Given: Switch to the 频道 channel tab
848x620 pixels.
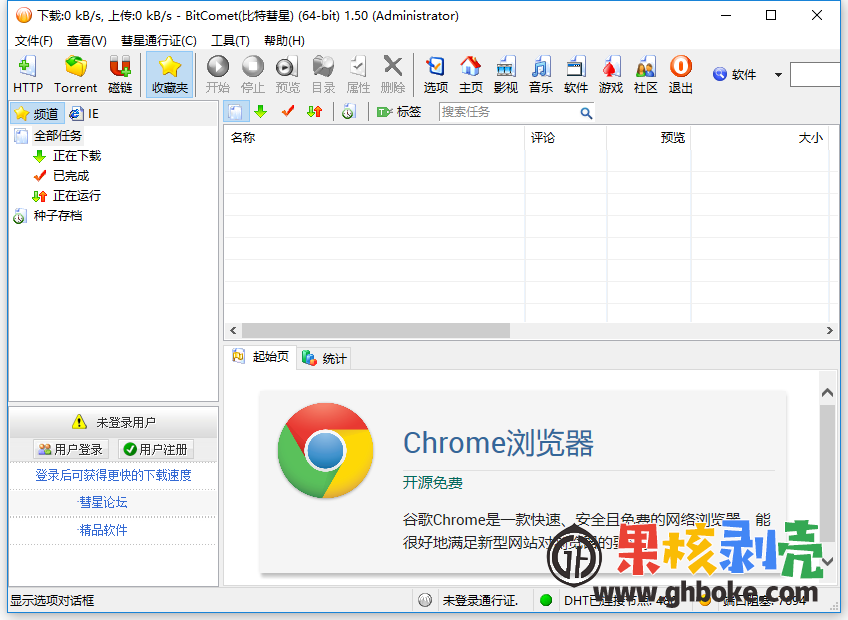Looking at the screenshot, I should (x=37, y=114).
